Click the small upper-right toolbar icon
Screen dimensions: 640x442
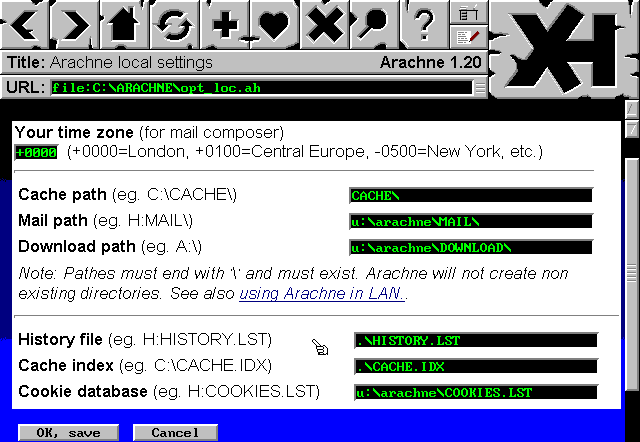[x=469, y=13]
